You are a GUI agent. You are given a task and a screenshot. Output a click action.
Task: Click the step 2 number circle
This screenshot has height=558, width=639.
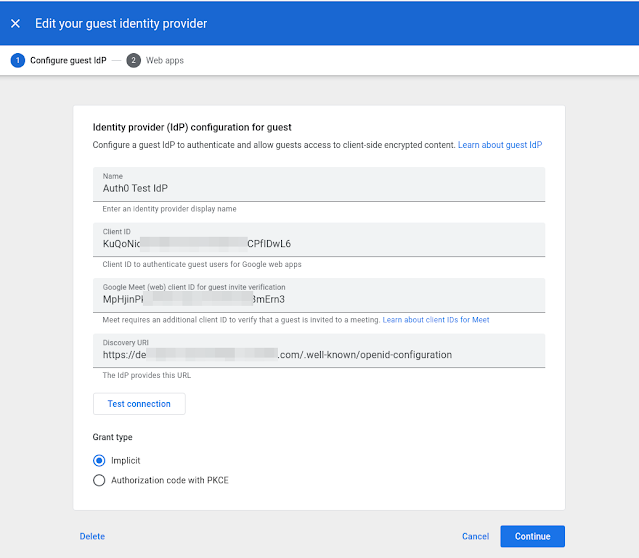[133, 60]
